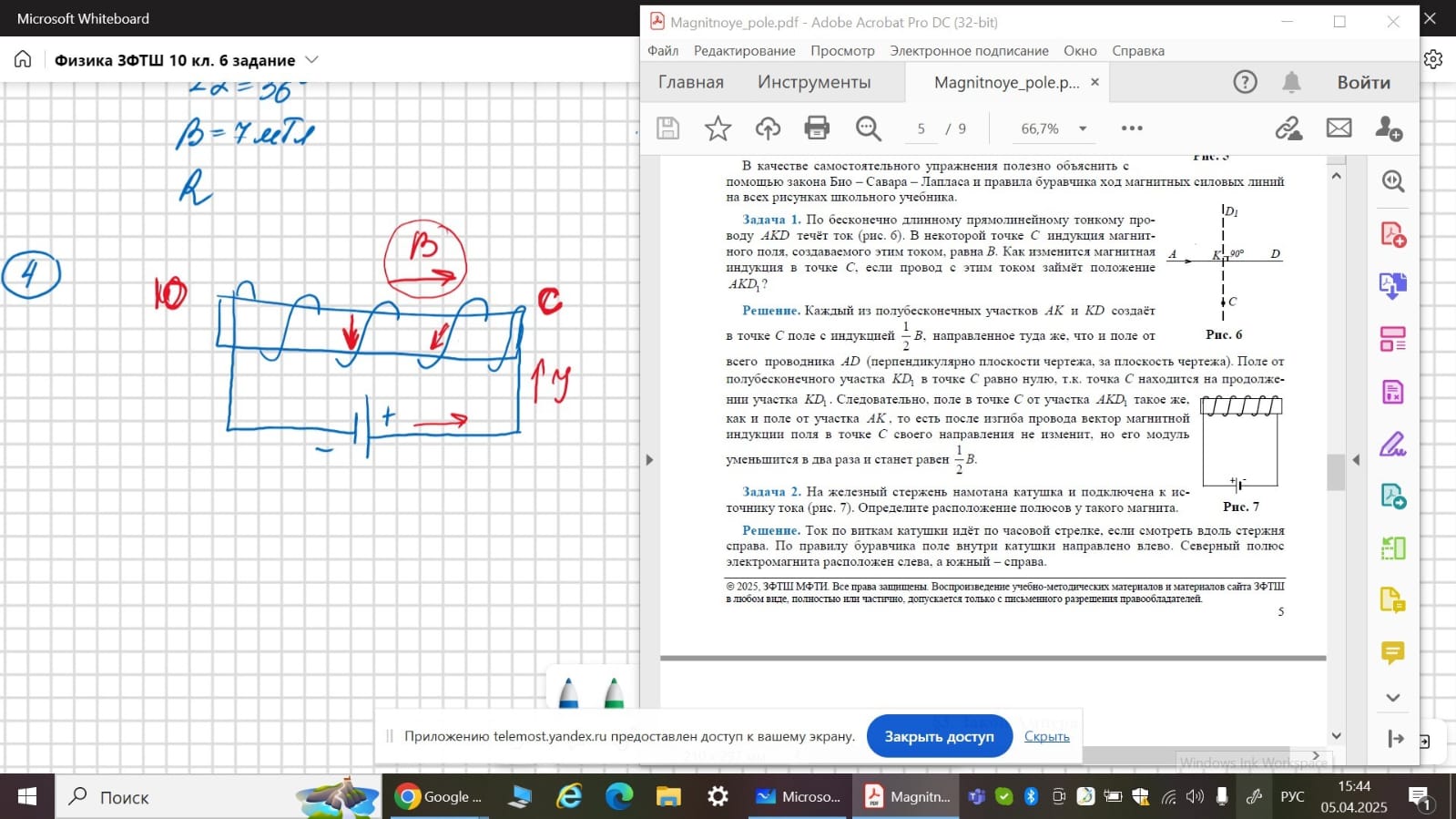Expand the left navigation pane arrow
The height and width of the screenshot is (819, 1456).
point(649,460)
